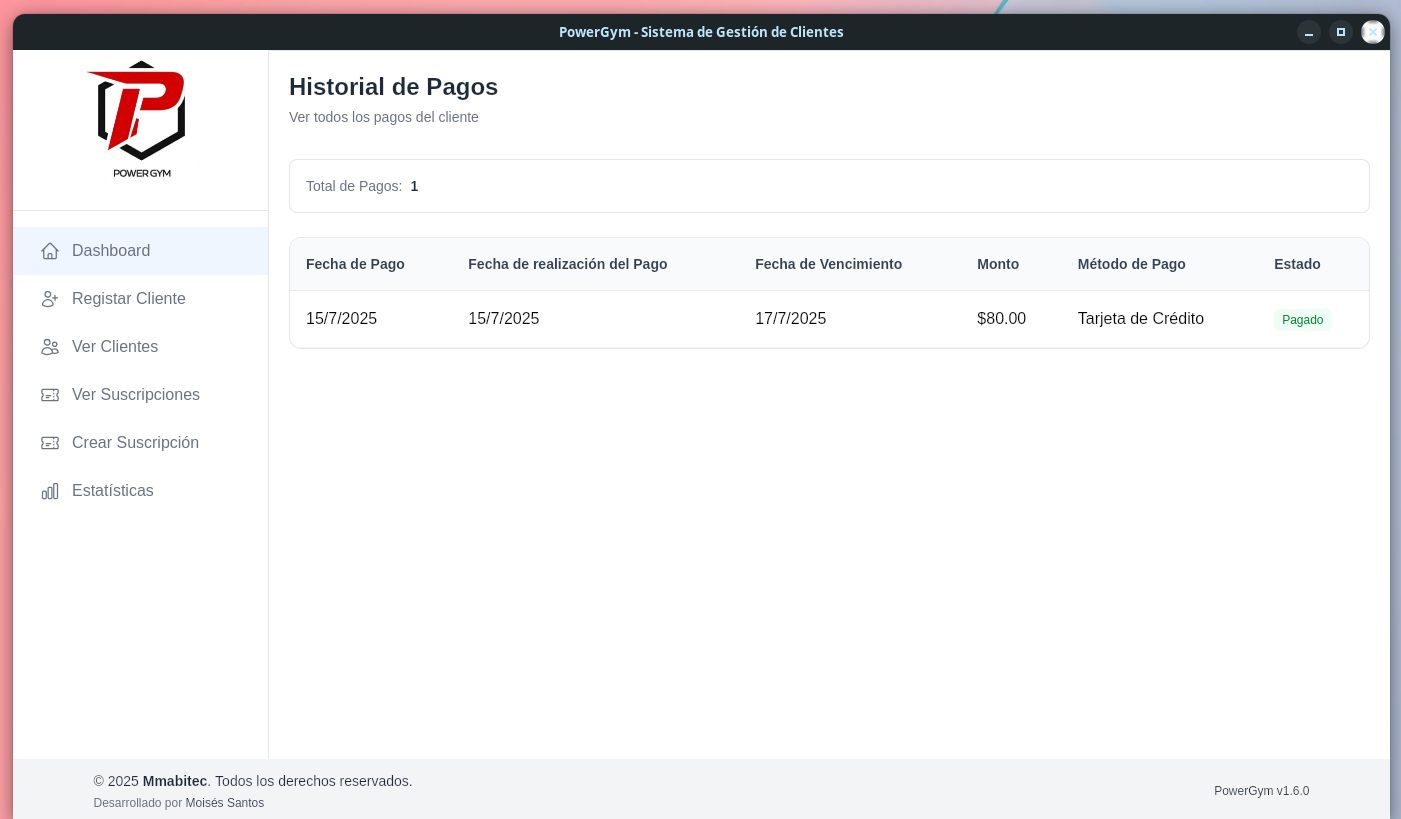Select Crear Suscripción in sidebar
The height and width of the screenshot is (819, 1401).
(x=141, y=443)
